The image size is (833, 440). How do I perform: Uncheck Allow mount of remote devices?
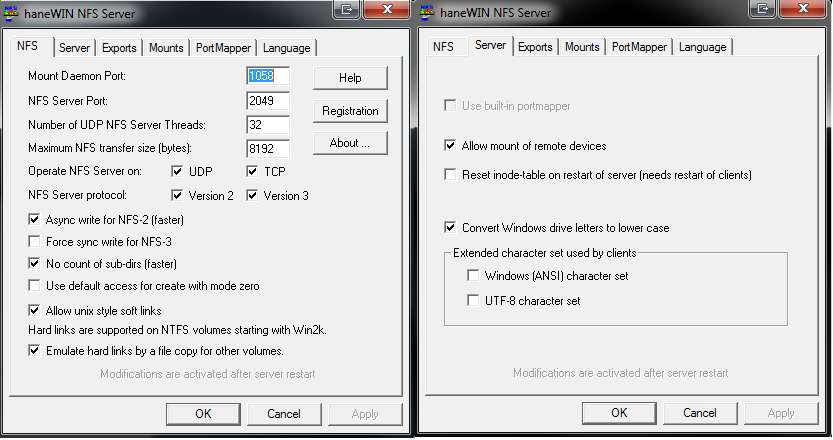click(x=450, y=145)
